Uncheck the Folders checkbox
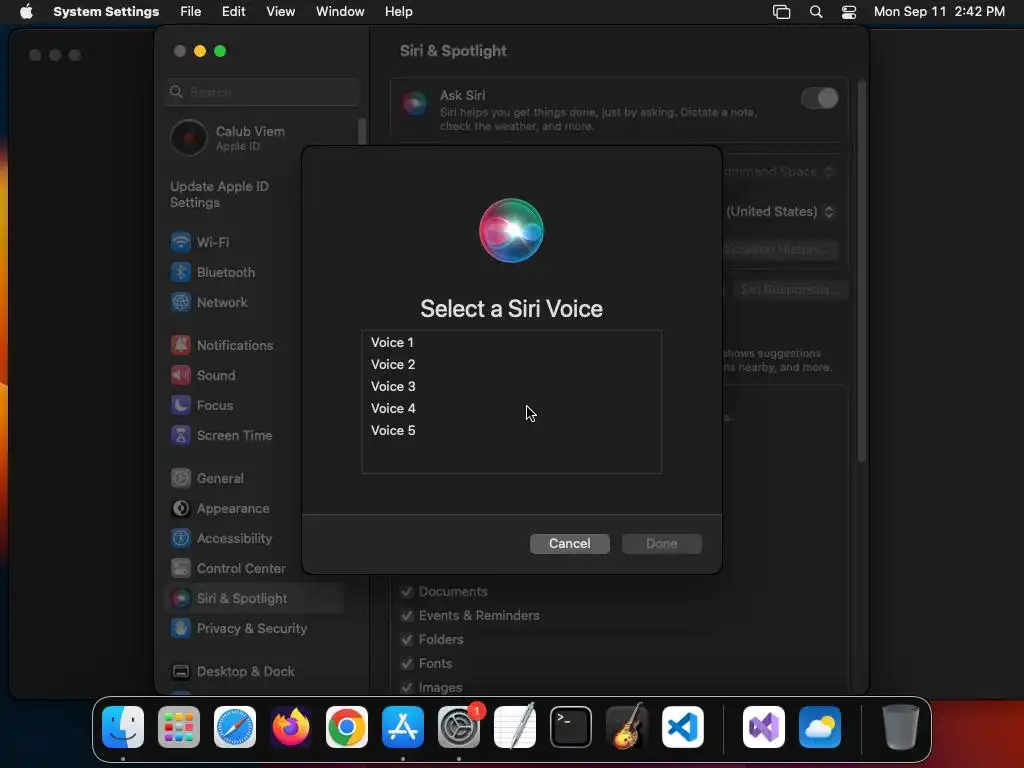 (407, 639)
